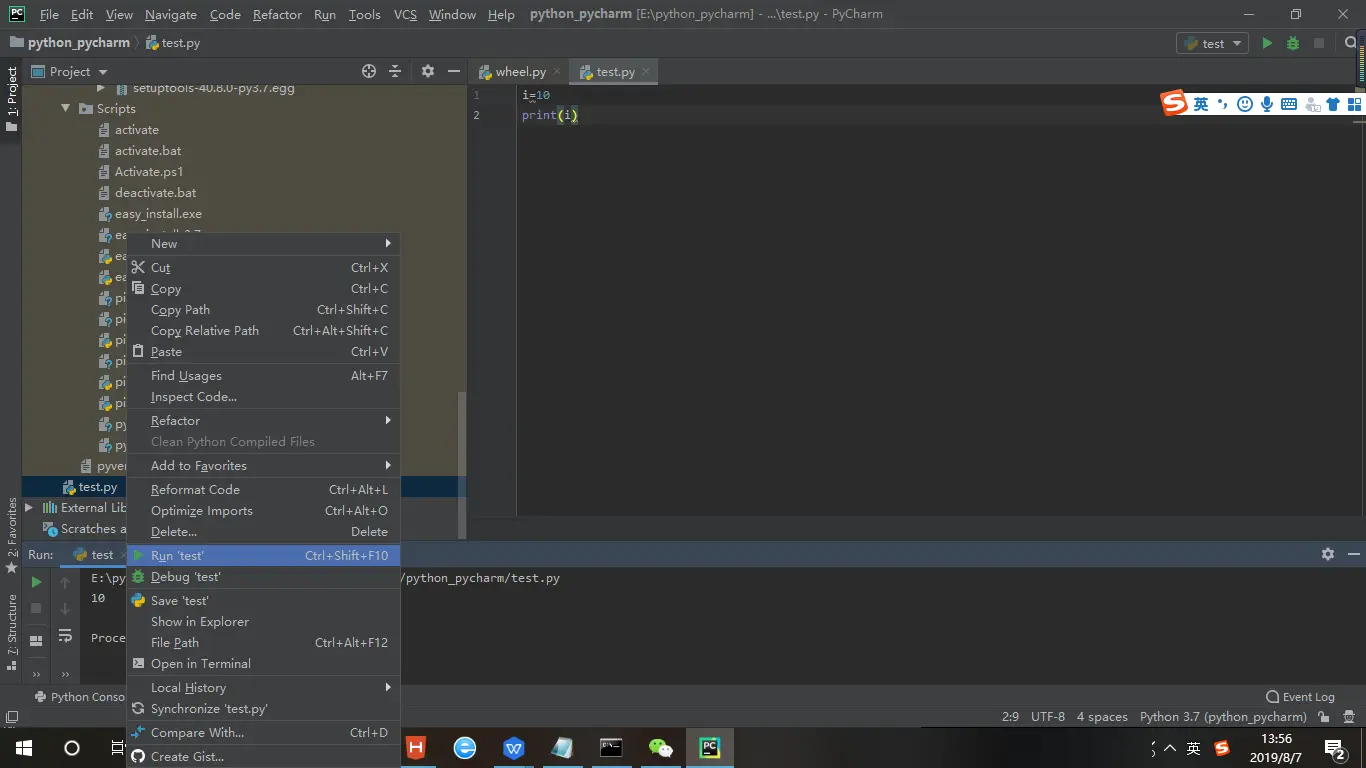Click the UTF-8 encoding in the status bar
This screenshot has width=1366, height=768.
point(1048,717)
